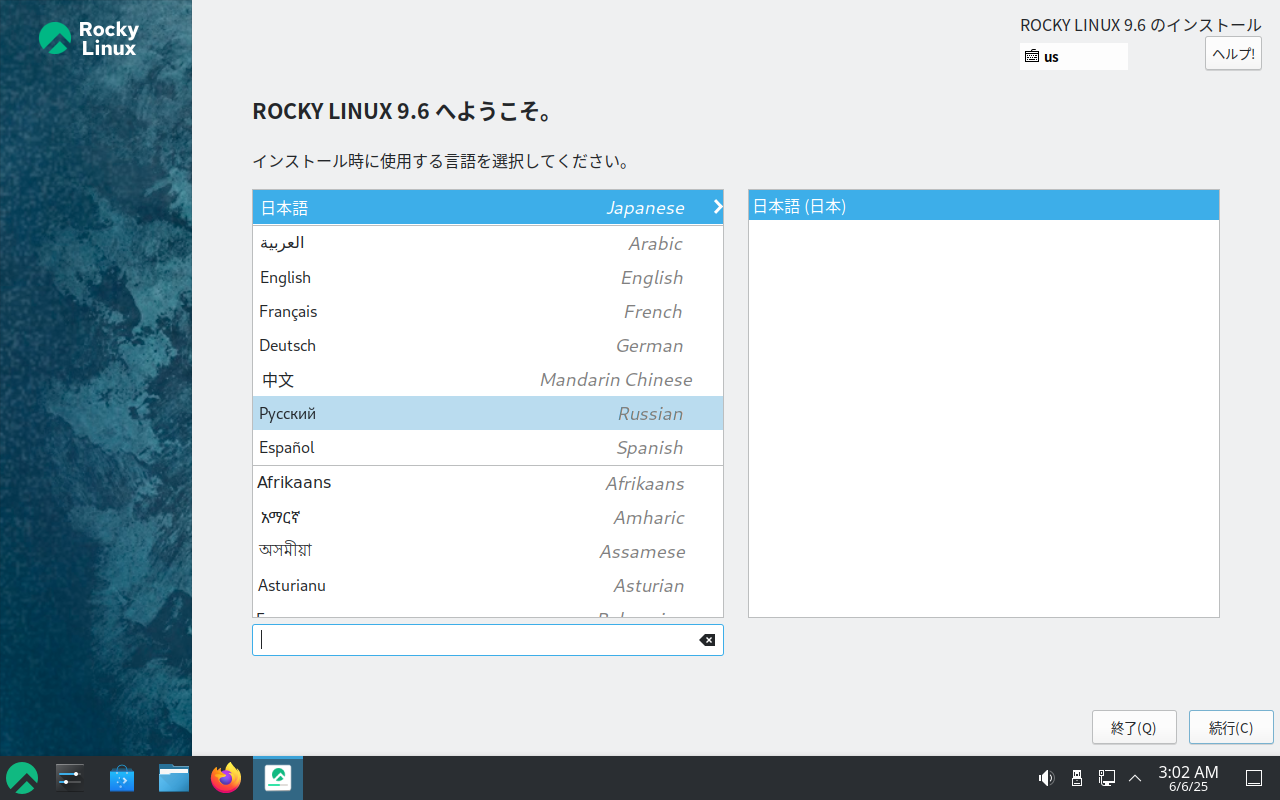Open the volume control in system tray

click(x=1046, y=778)
